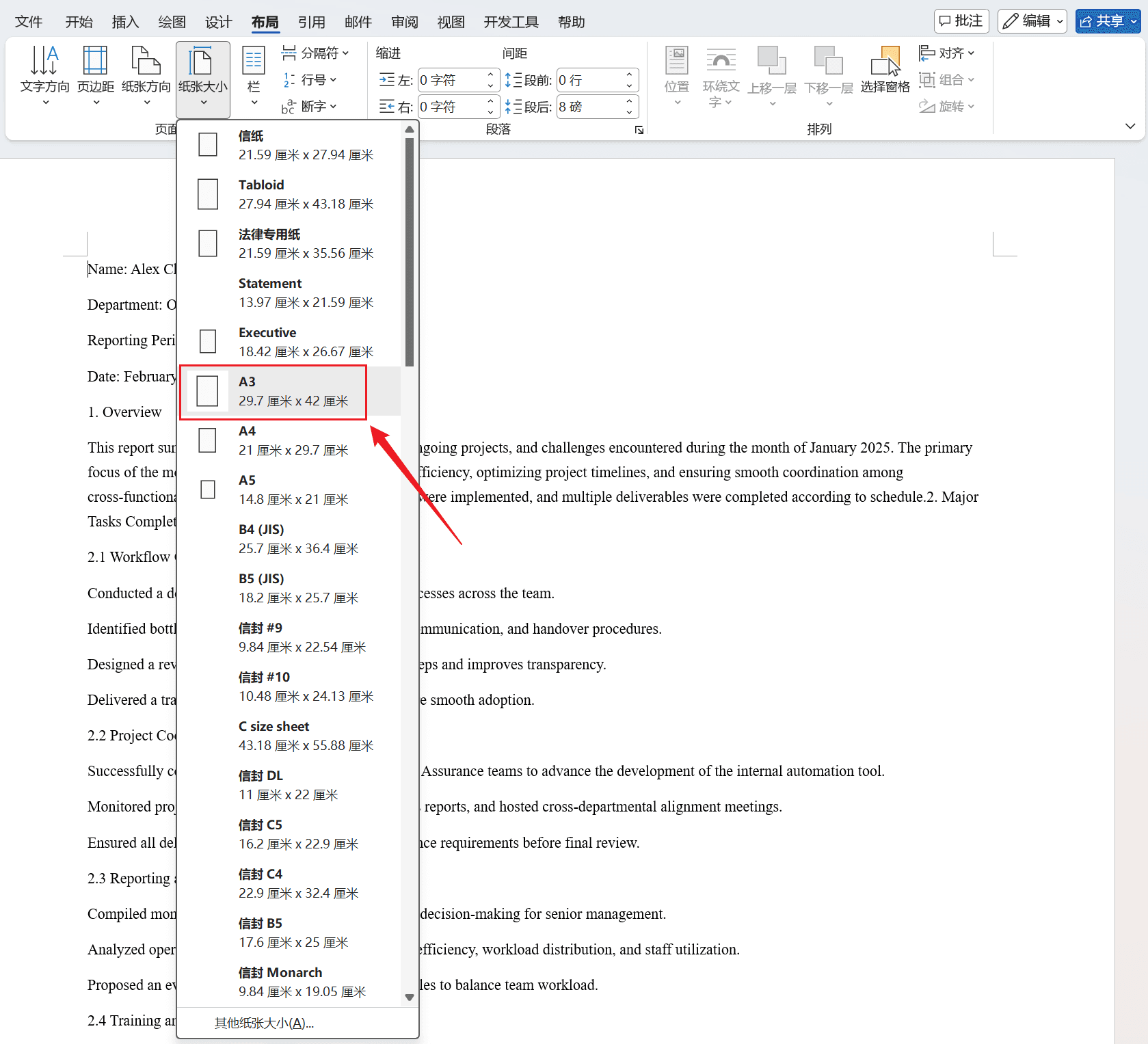Insert a break using 分隔符 icon
This screenshot has width=1148, height=1044.
(290, 52)
